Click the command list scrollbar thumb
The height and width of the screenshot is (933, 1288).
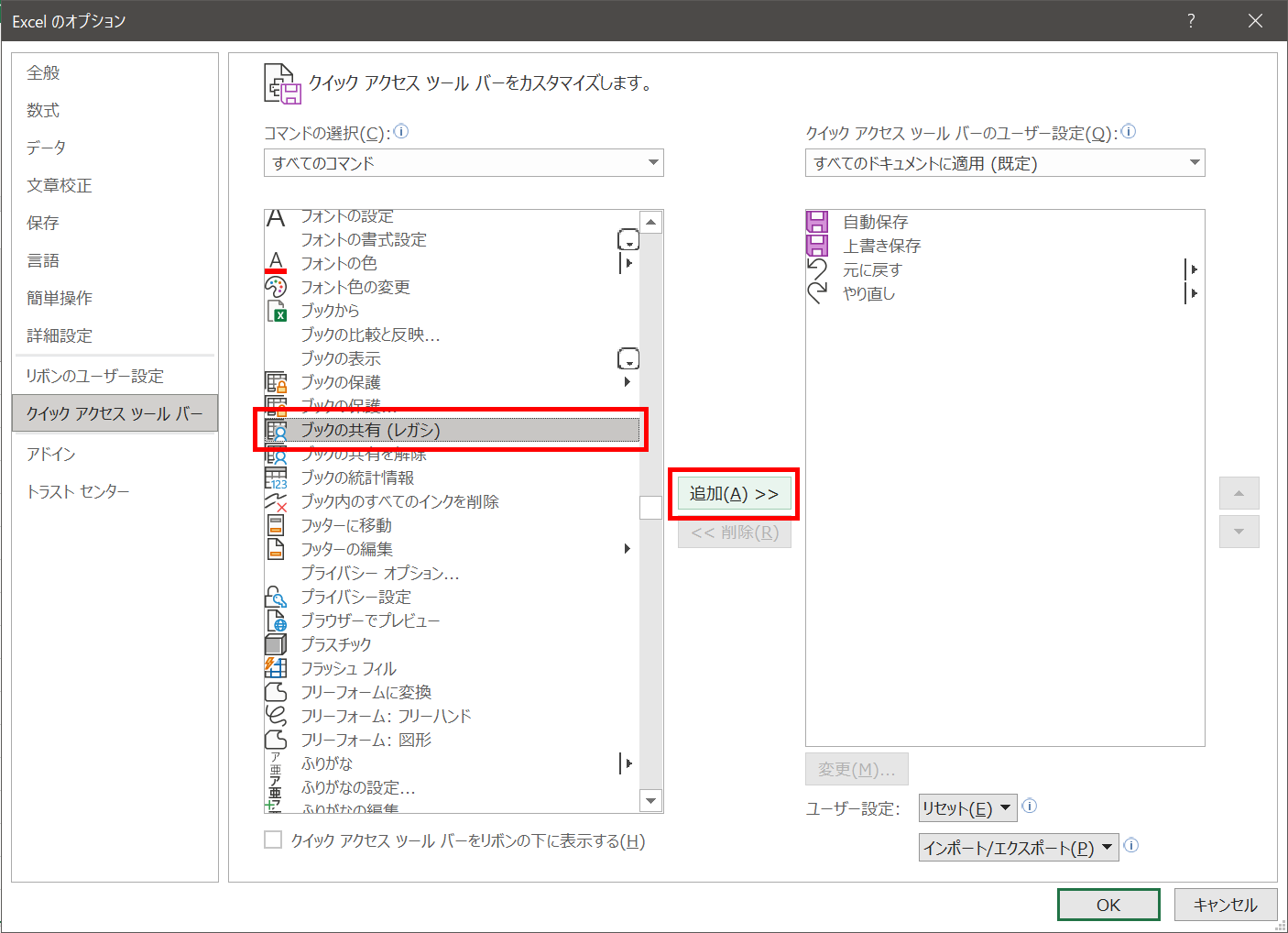(650, 508)
